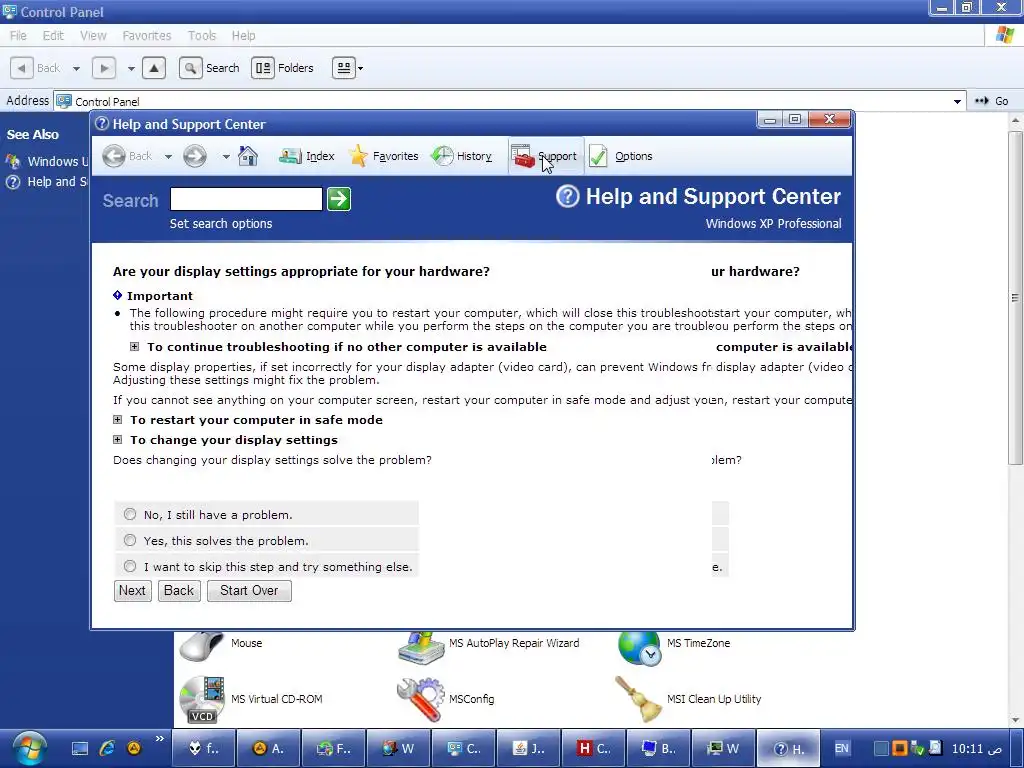Click the Start Over button
1024x768 pixels.
click(x=249, y=591)
